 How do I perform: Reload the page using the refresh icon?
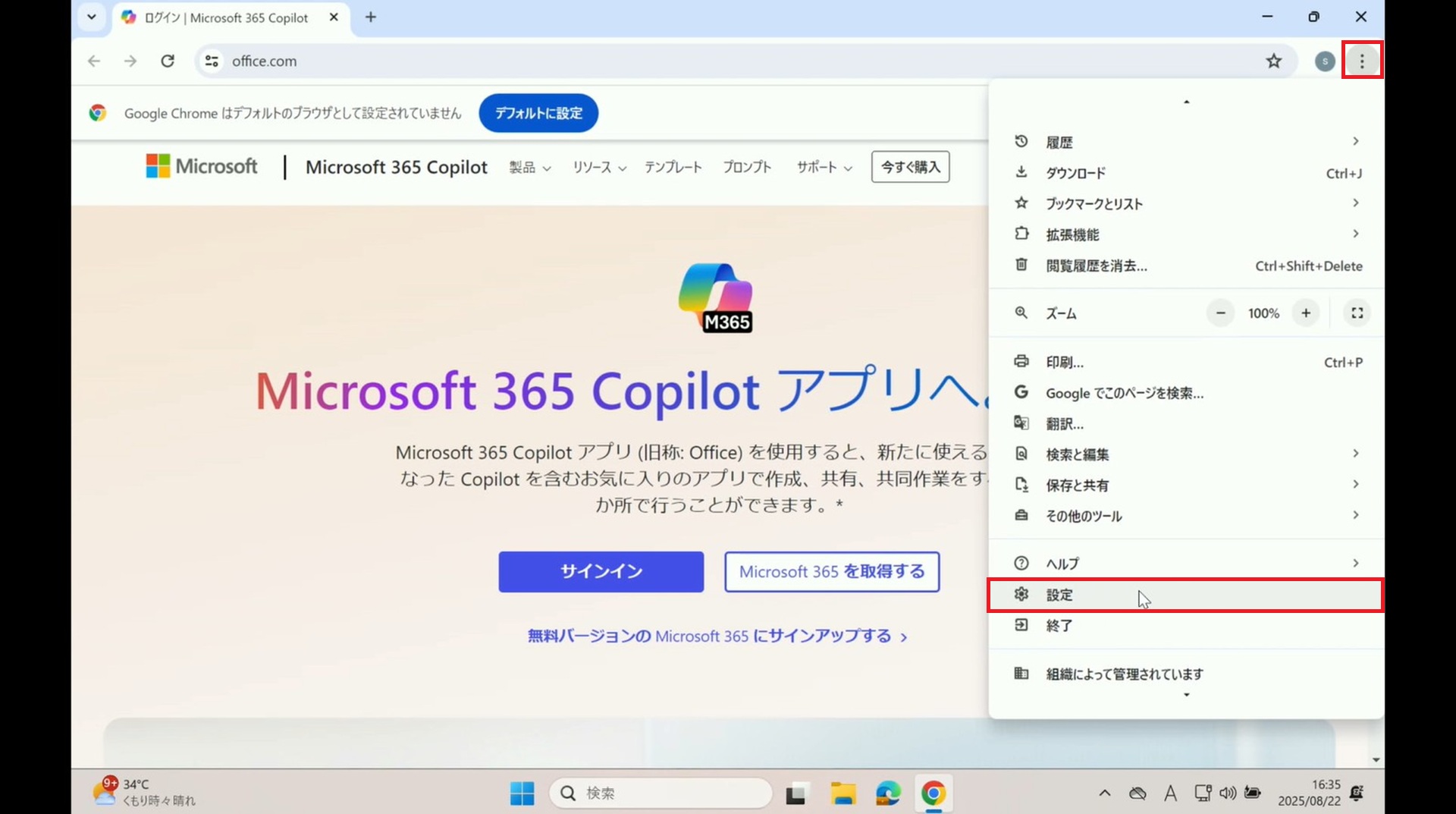click(x=168, y=61)
